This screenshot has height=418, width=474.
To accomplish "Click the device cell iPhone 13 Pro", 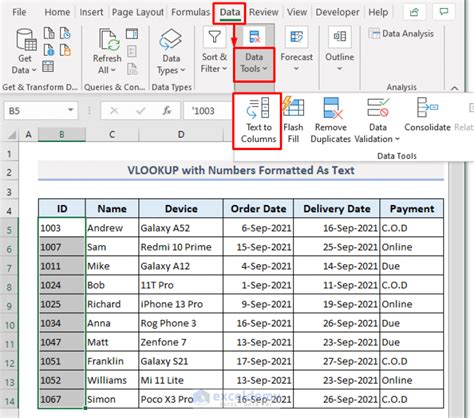I will [181, 304].
